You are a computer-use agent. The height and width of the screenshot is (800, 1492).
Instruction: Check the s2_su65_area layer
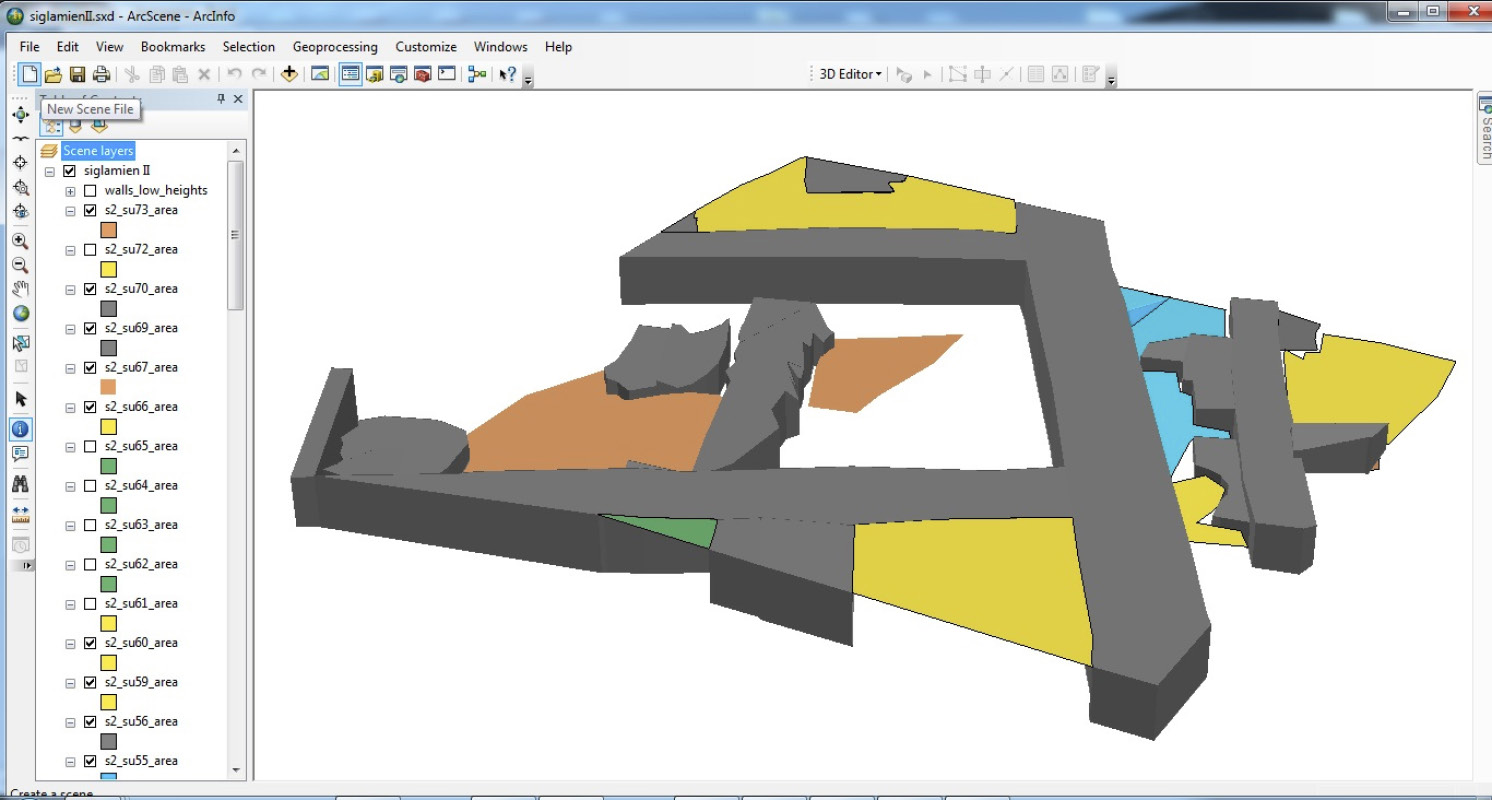[x=90, y=447]
